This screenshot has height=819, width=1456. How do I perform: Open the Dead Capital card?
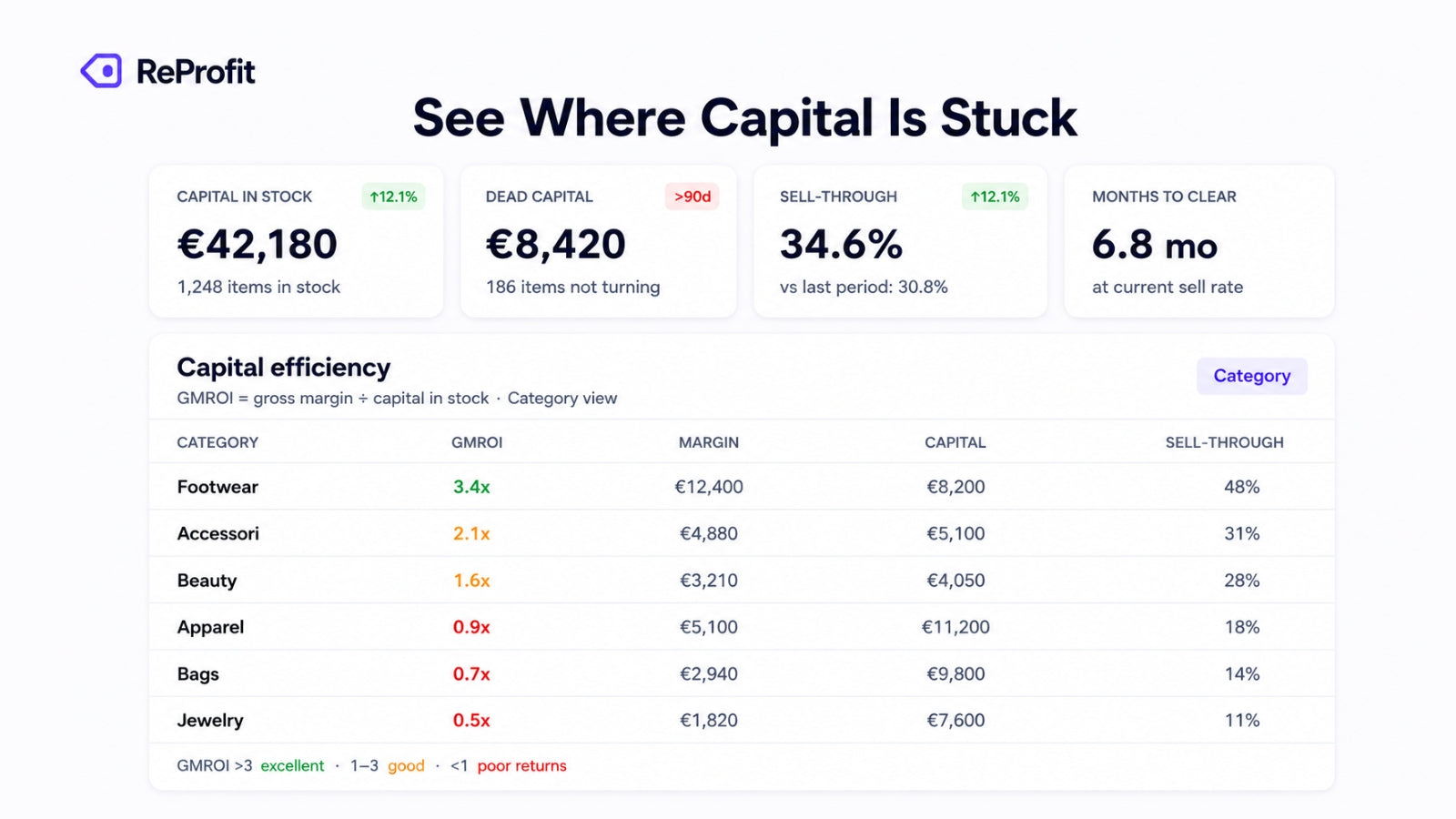pyautogui.click(x=599, y=241)
